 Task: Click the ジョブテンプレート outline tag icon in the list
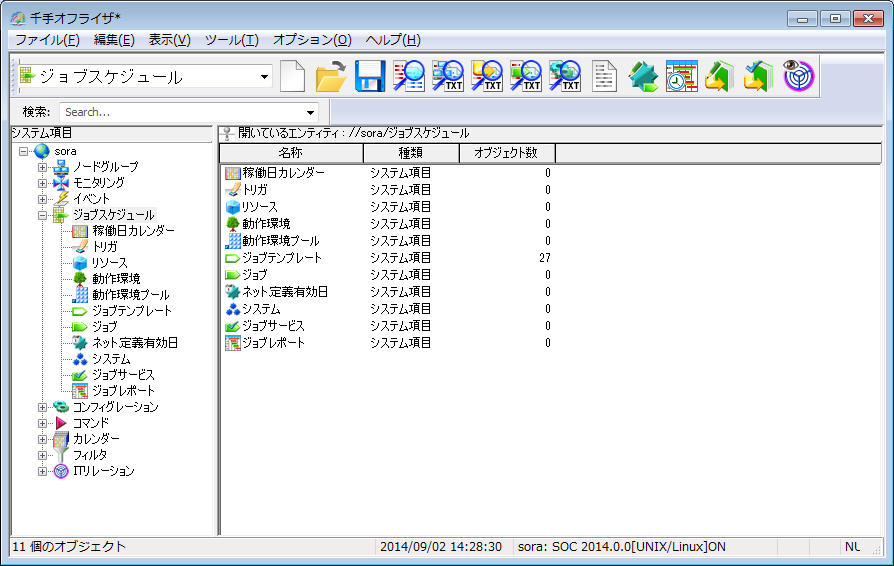233,258
